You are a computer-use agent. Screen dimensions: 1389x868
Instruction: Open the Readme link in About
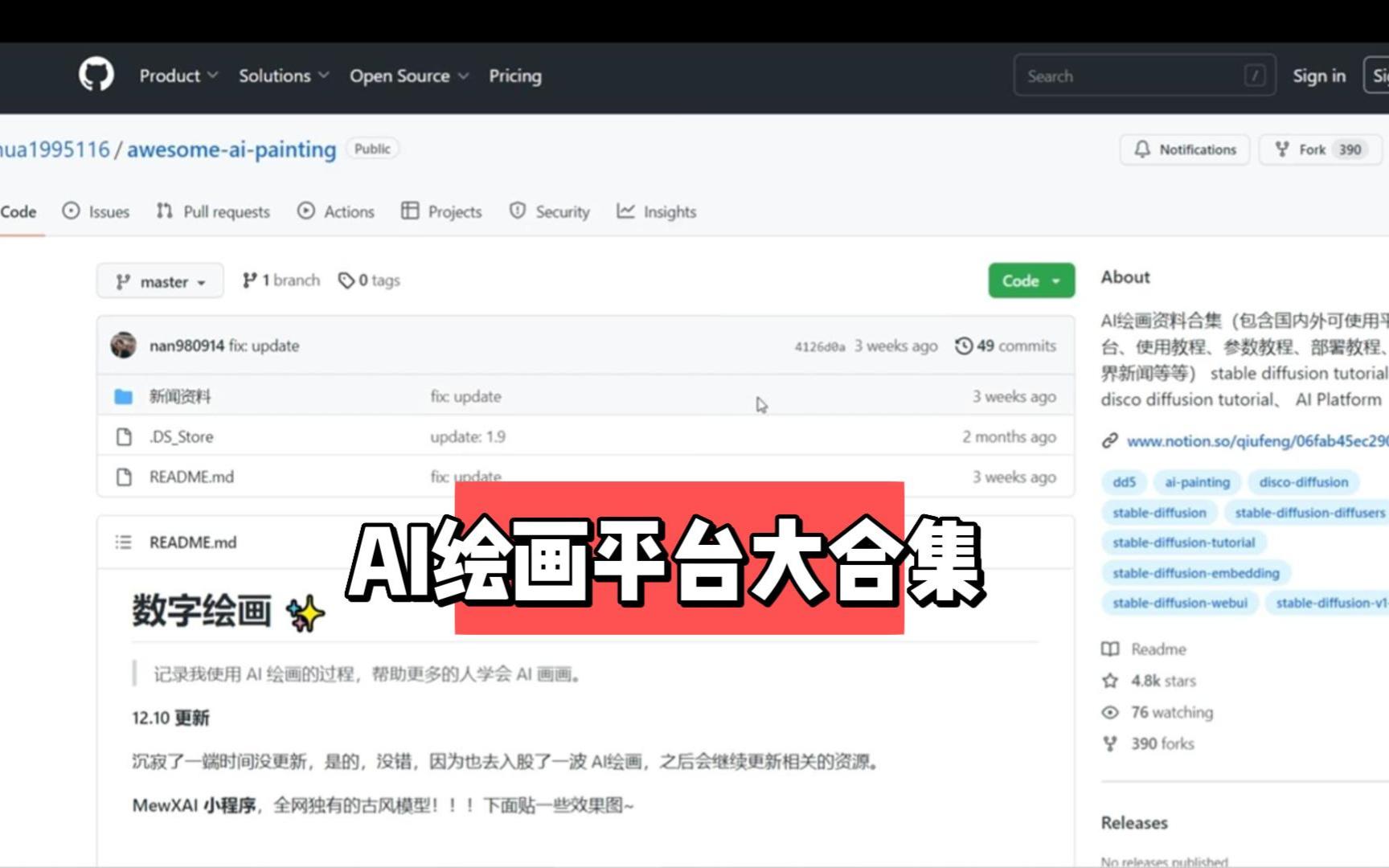click(1158, 649)
